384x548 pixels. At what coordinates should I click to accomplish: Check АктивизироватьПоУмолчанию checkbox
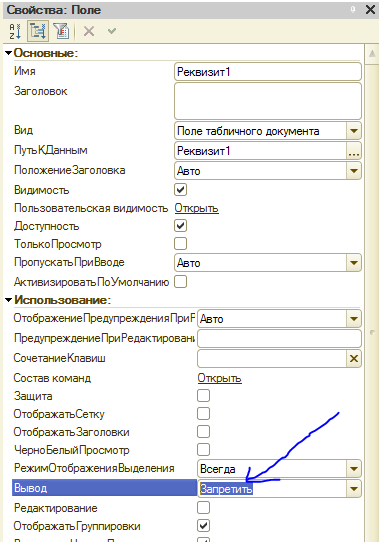(180, 281)
